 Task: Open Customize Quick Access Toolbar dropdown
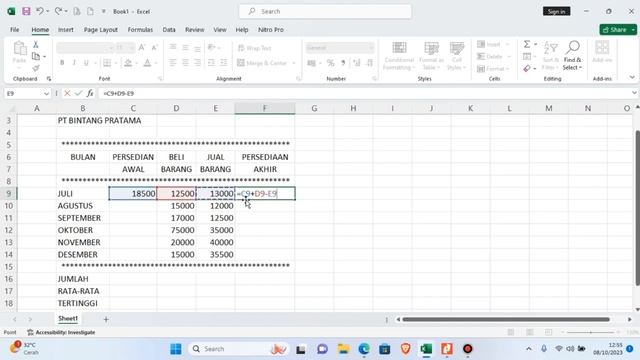click(x=104, y=11)
